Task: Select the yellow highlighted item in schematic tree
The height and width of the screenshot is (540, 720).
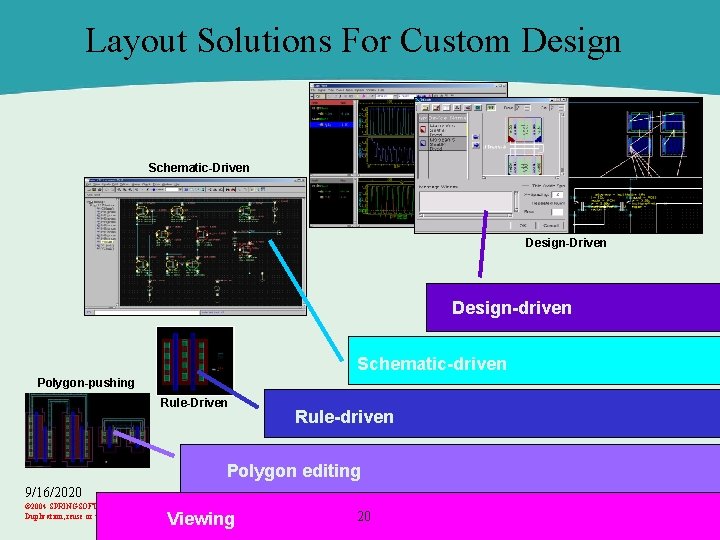Action: (x=107, y=242)
